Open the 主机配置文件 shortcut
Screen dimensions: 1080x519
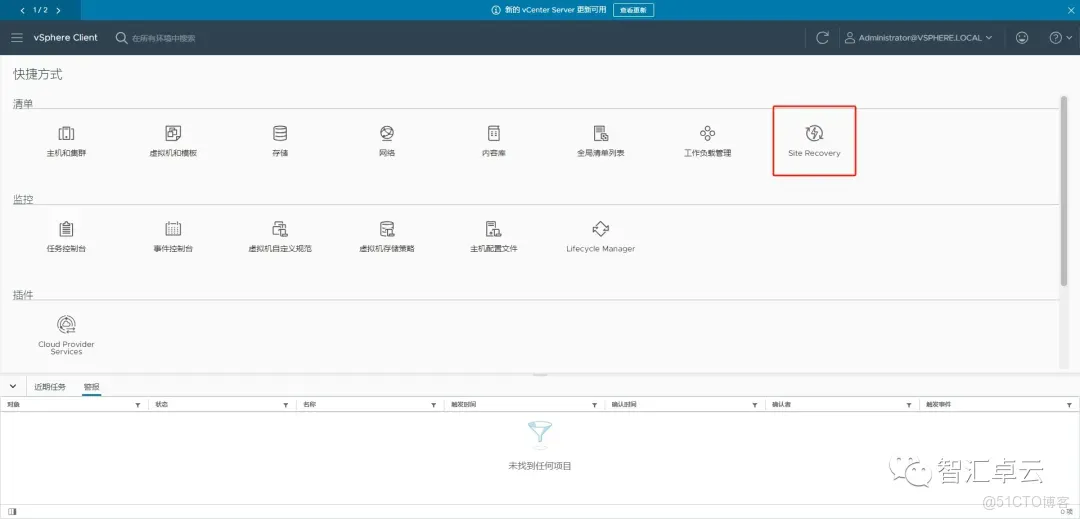tap(494, 237)
